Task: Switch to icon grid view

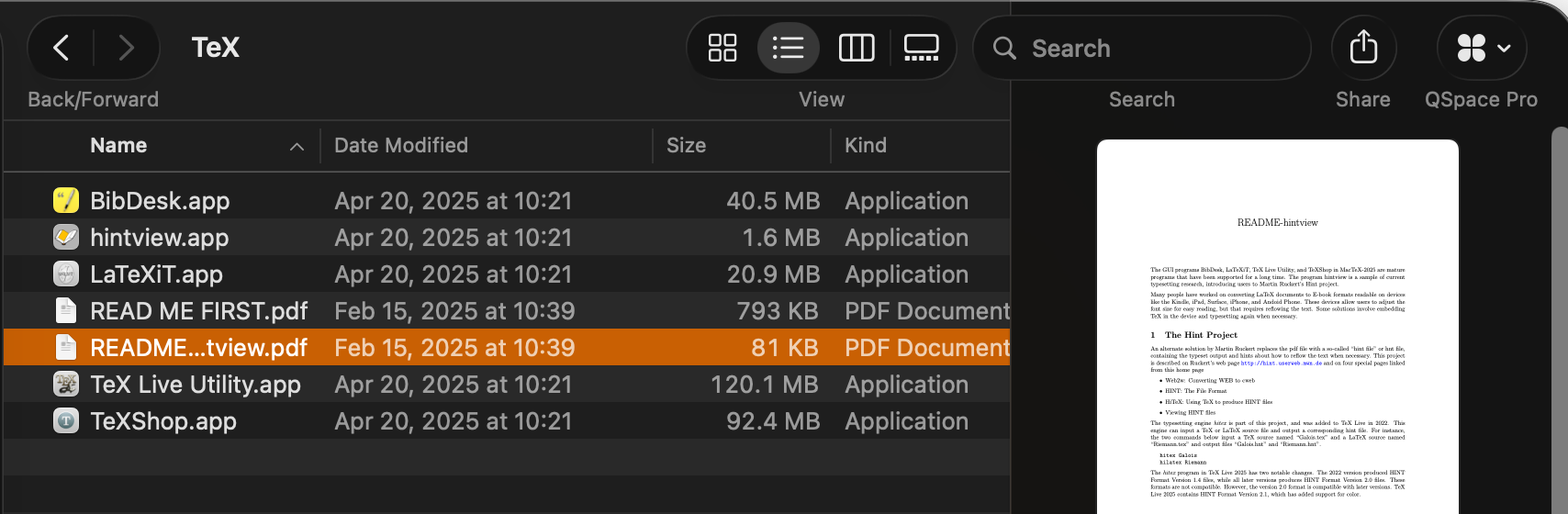Action: click(722, 48)
